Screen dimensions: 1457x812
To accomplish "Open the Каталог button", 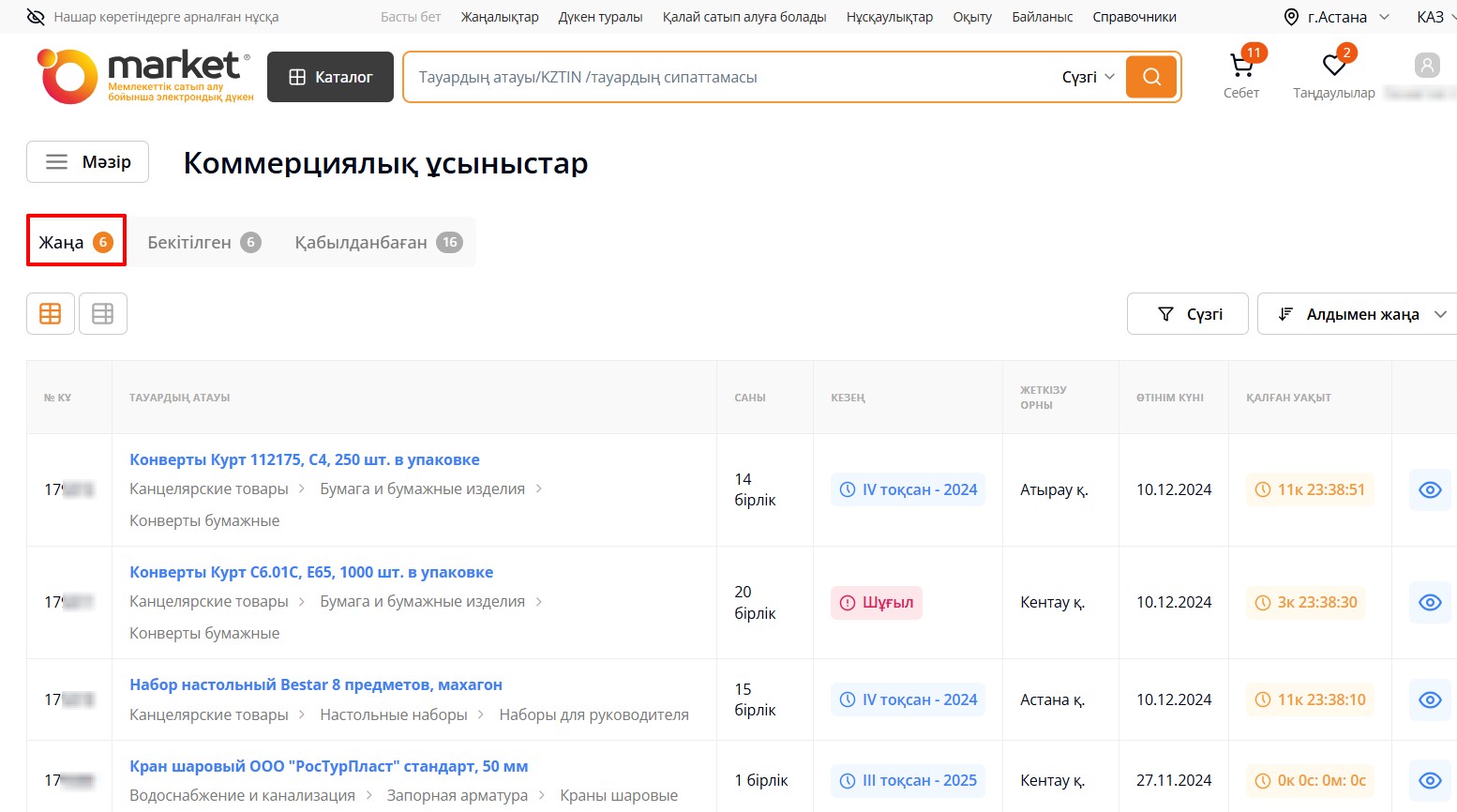I will pos(330,77).
